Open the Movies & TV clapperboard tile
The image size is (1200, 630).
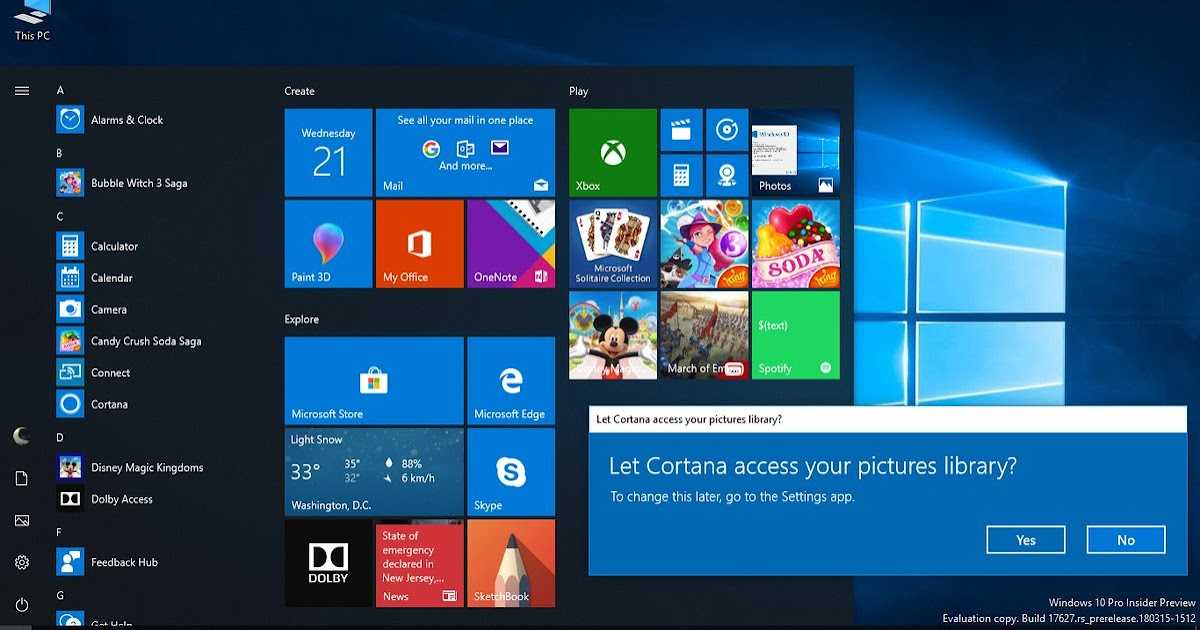point(681,130)
